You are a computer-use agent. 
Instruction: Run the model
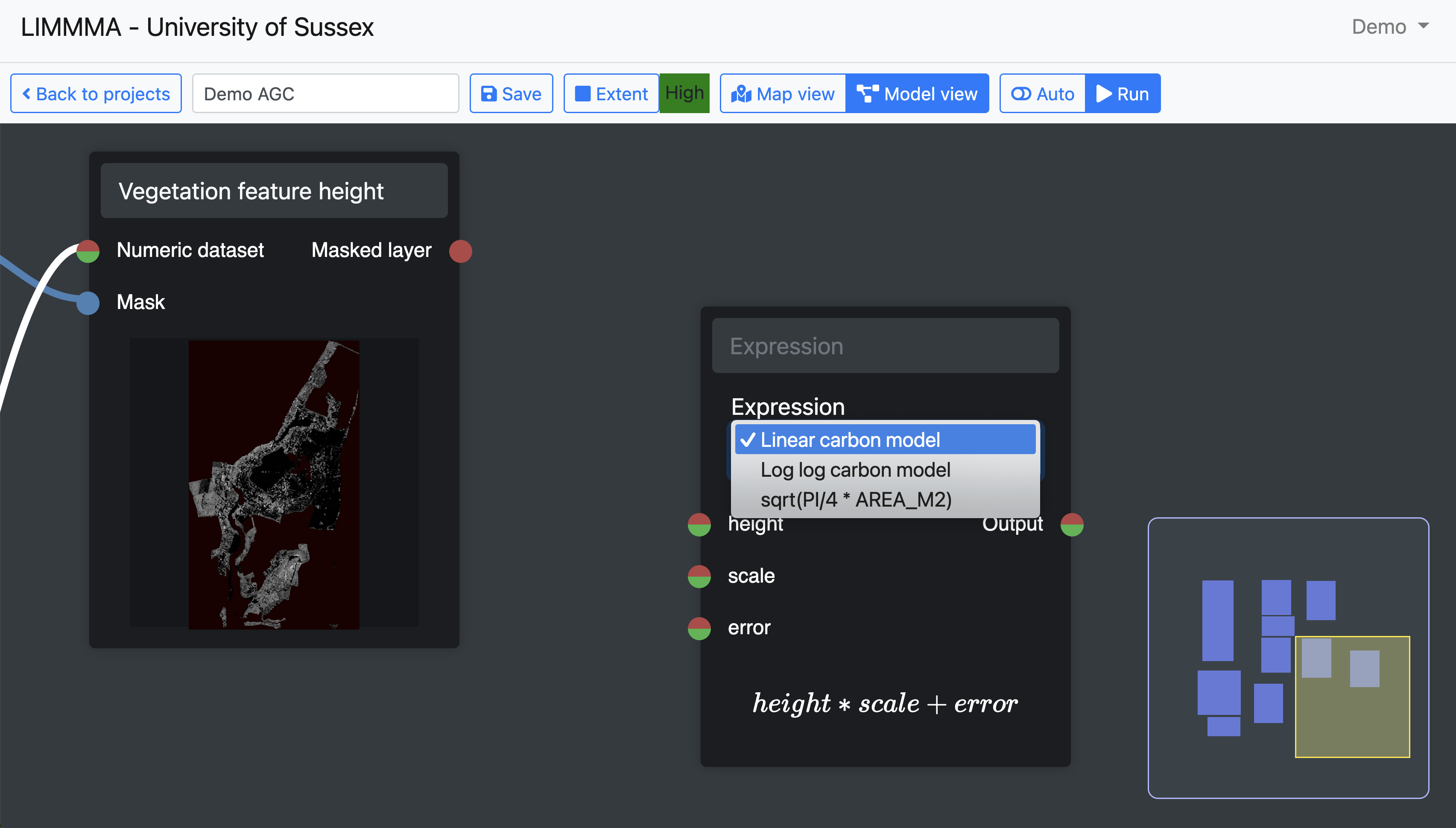pyautogui.click(x=1122, y=94)
